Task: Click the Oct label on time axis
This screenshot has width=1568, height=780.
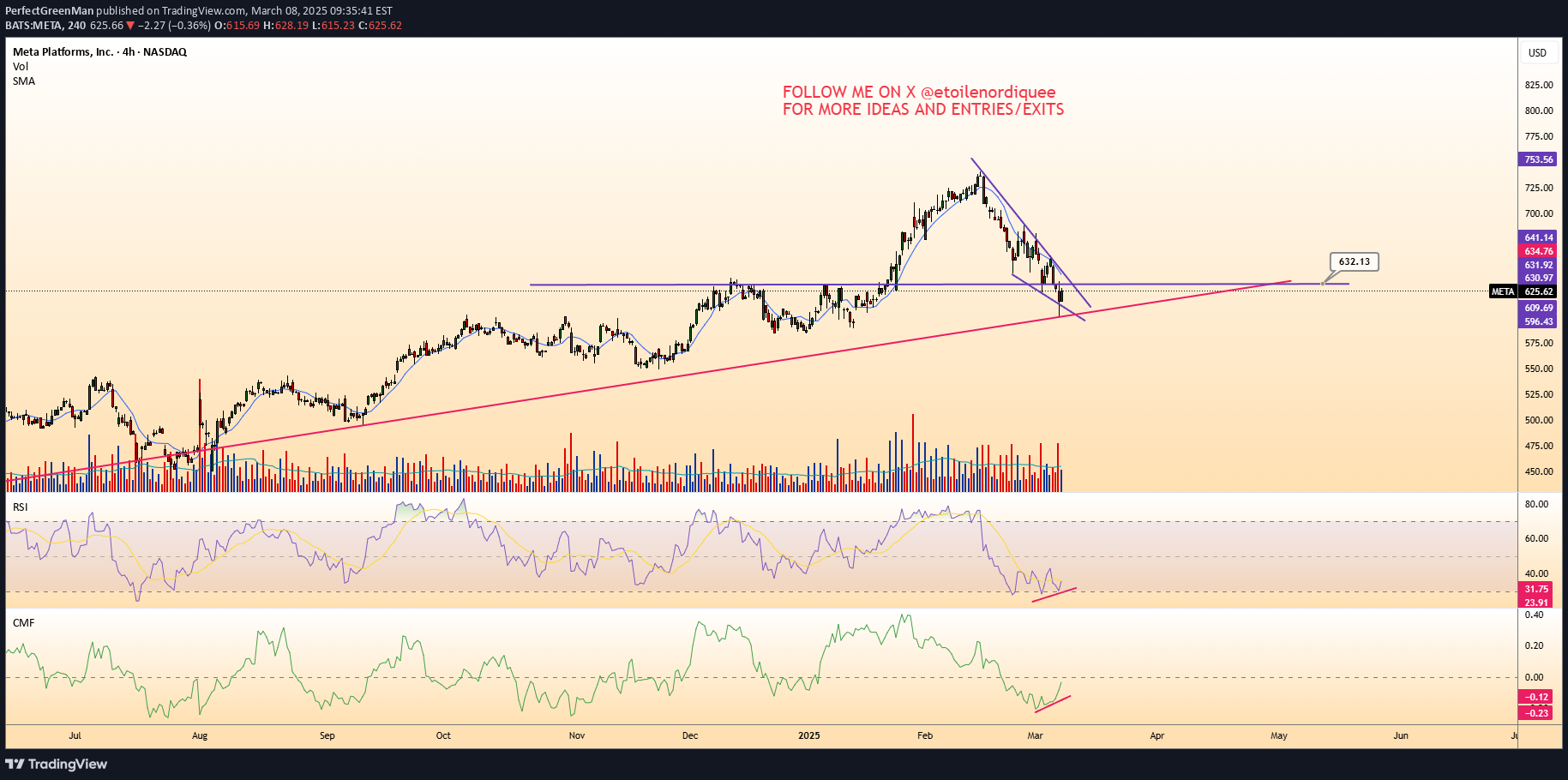Action: point(443,735)
